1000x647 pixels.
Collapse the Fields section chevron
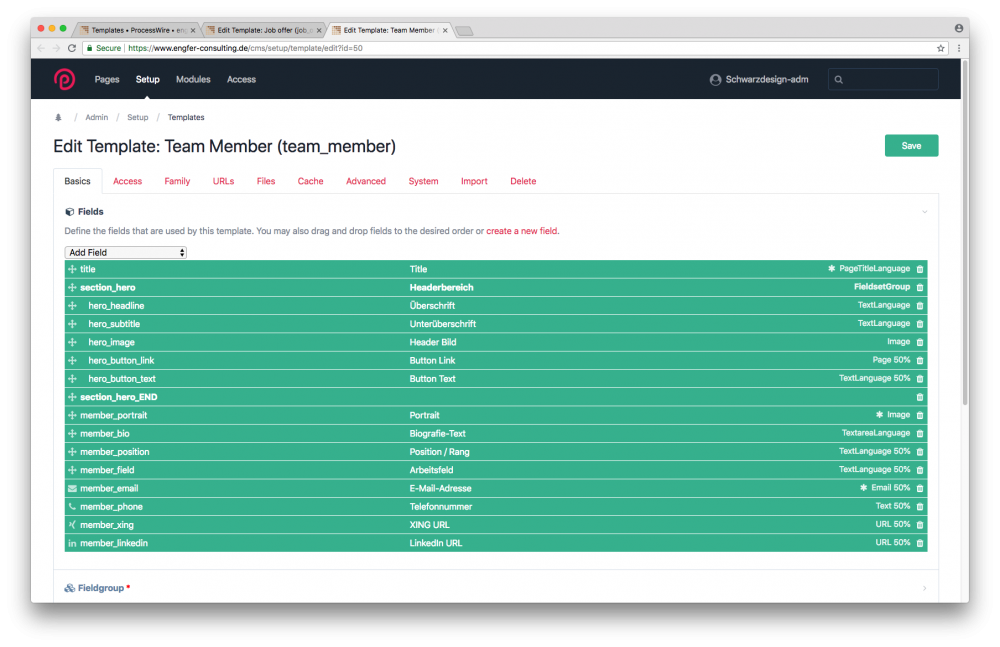[x=924, y=212]
